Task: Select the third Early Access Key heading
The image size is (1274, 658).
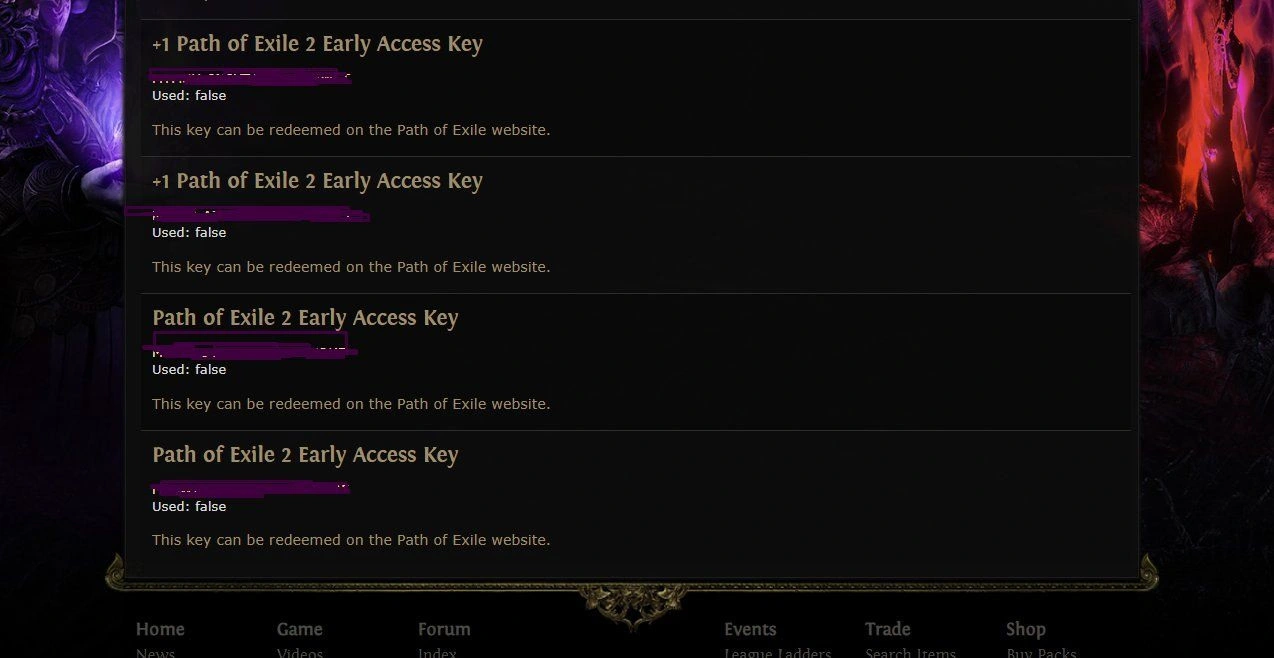Action: pos(305,318)
